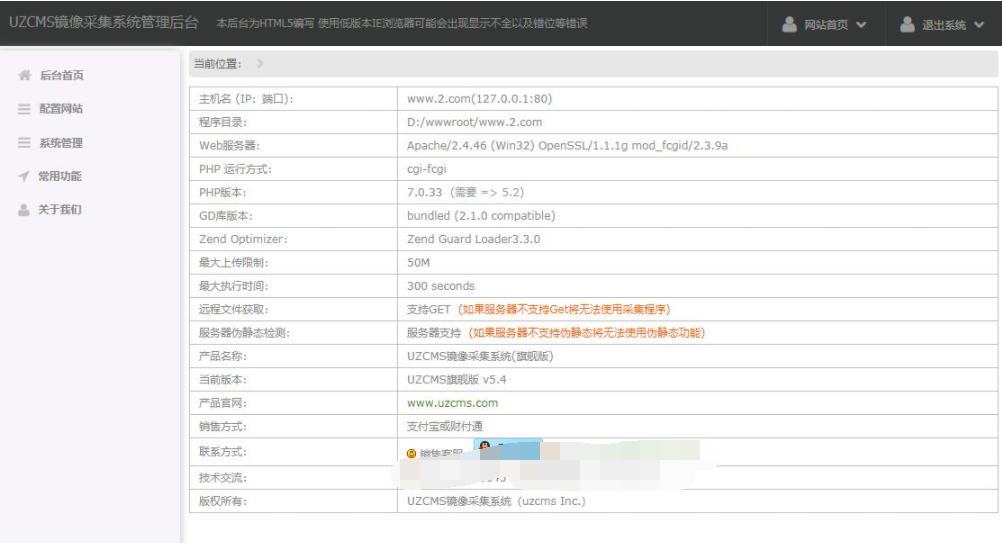The image size is (1002, 543).
Task: Click the 支付宝或财付通 sales method value
Action: tap(445, 426)
